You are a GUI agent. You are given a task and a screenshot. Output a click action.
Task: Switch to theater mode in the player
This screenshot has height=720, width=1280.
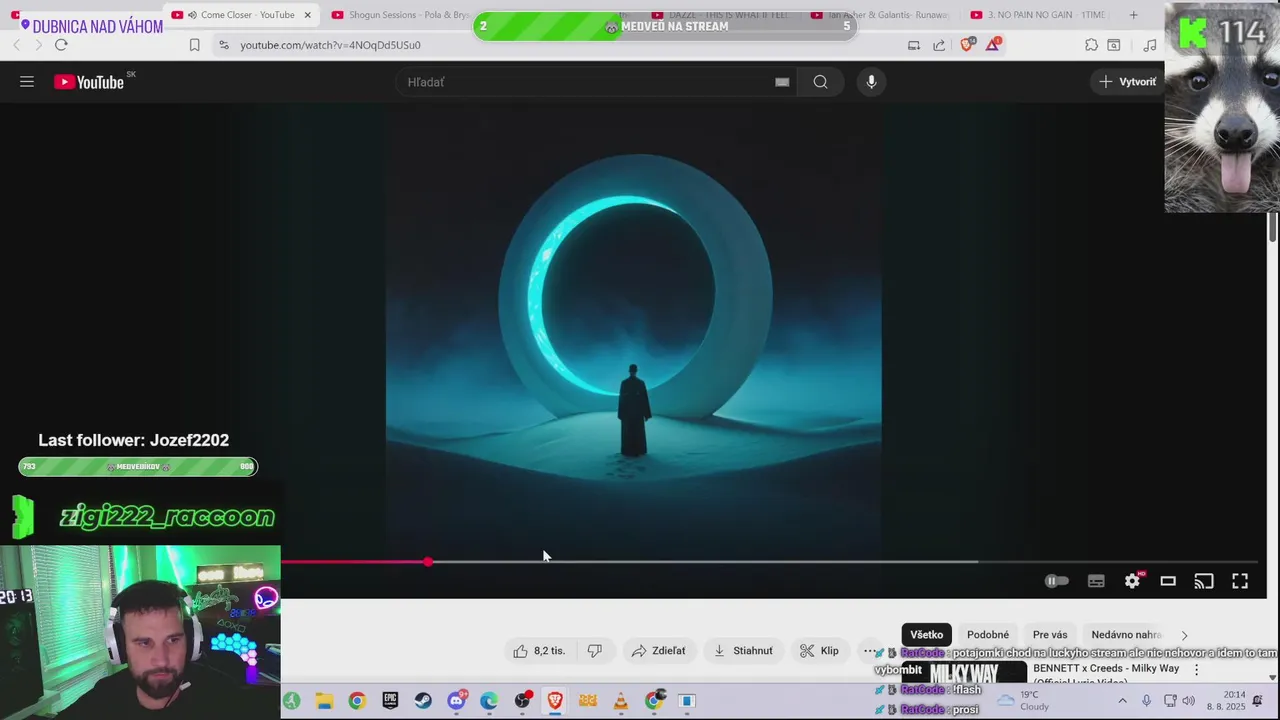coord(1168,581)
